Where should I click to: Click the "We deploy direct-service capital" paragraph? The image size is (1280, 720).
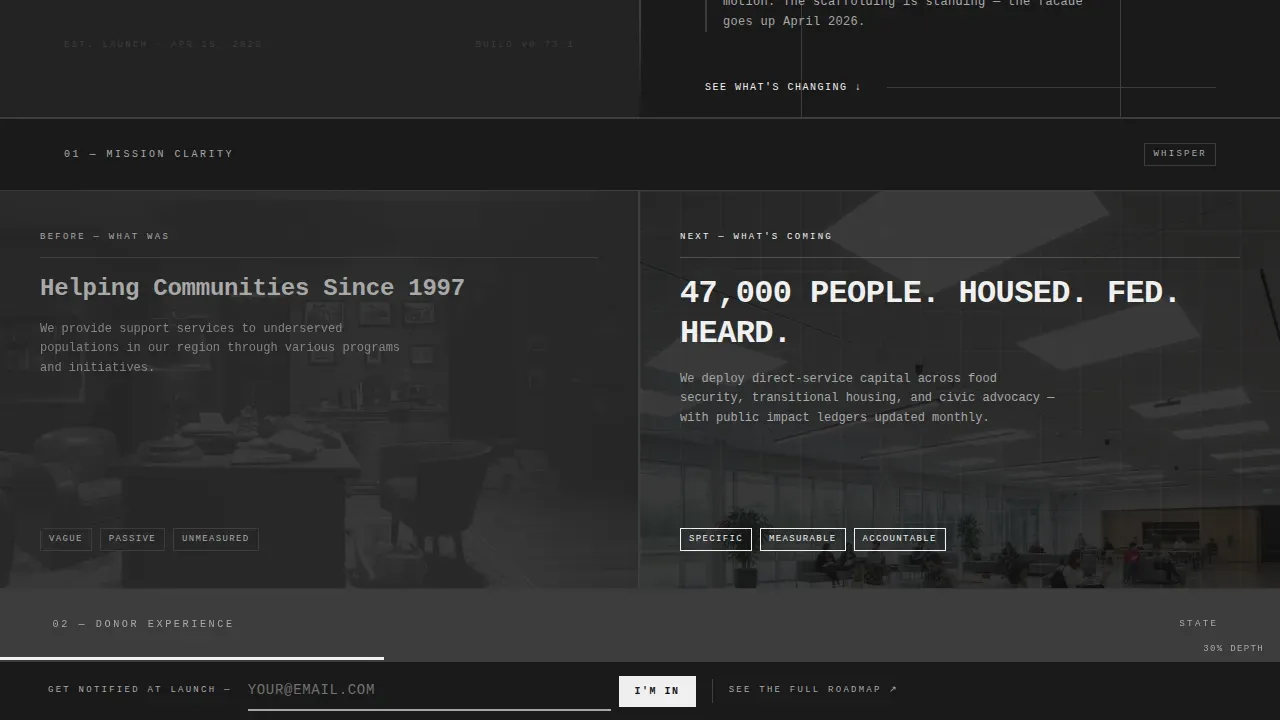coord(867,398)
